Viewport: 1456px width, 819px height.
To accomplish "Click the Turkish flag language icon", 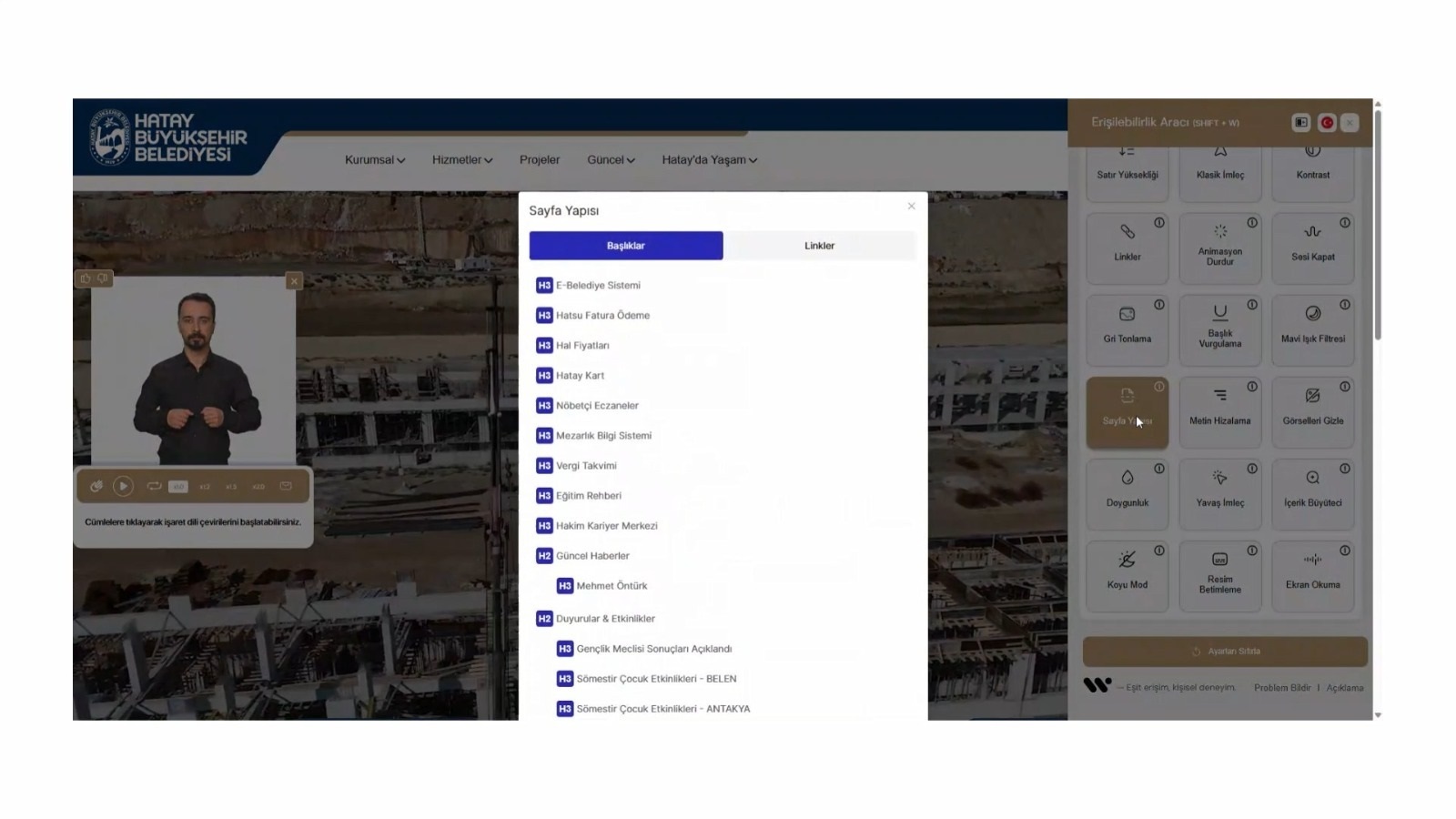I will pos(1327,123).
